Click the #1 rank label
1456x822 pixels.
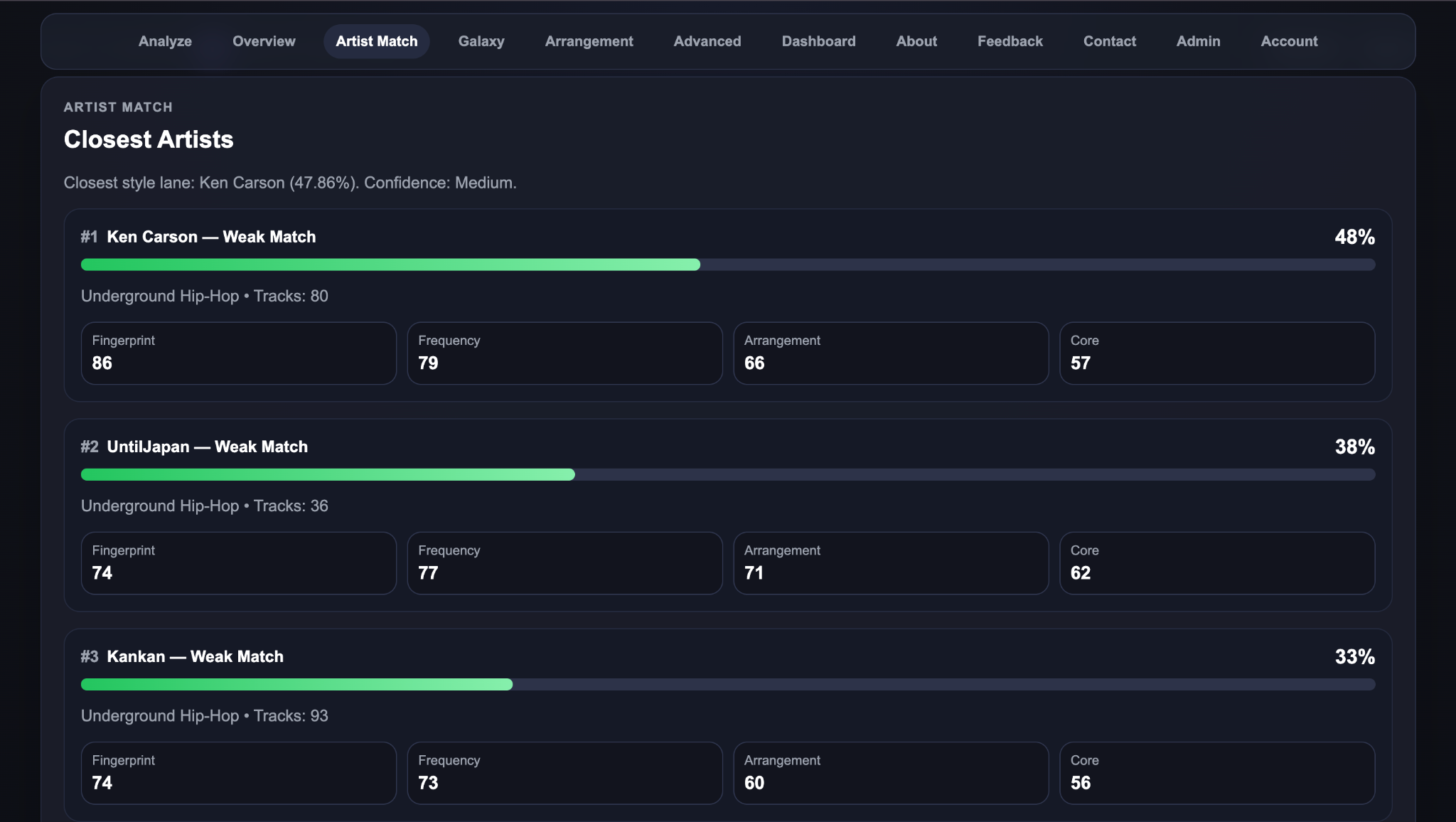point(89,237)
